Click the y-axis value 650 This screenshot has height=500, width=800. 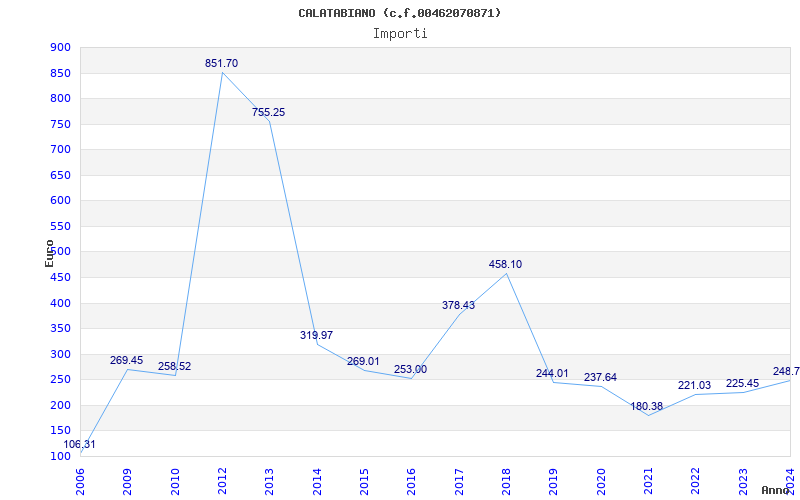(60, 176)
